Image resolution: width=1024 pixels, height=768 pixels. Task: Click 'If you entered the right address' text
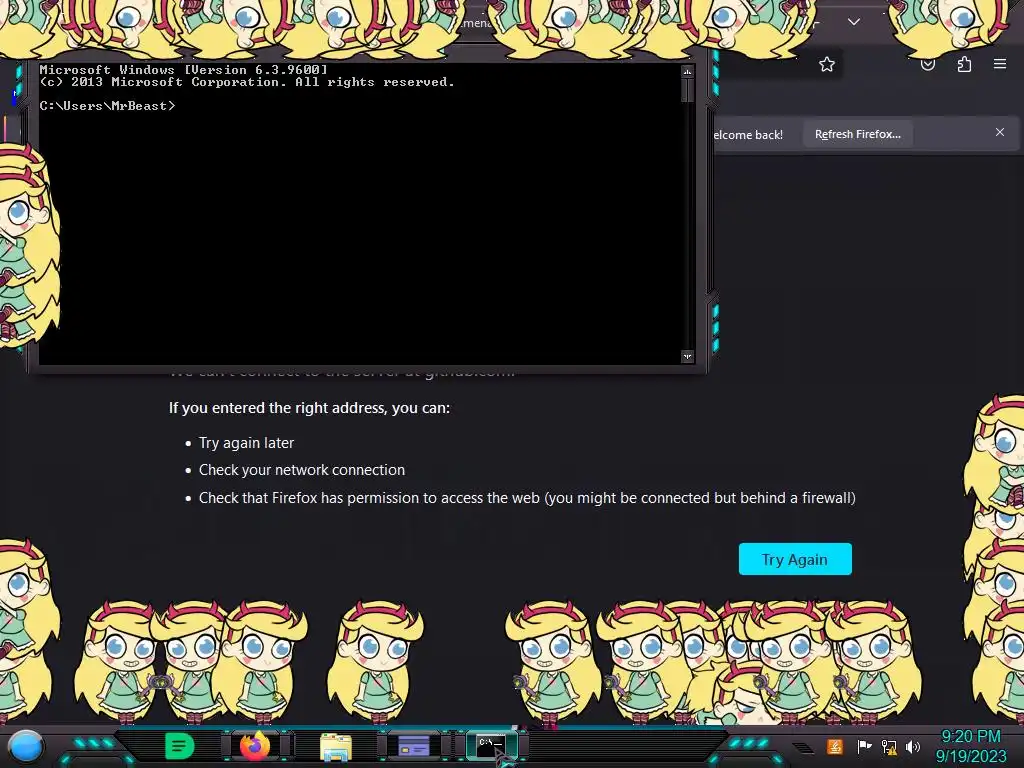click(x=310, y=408)
